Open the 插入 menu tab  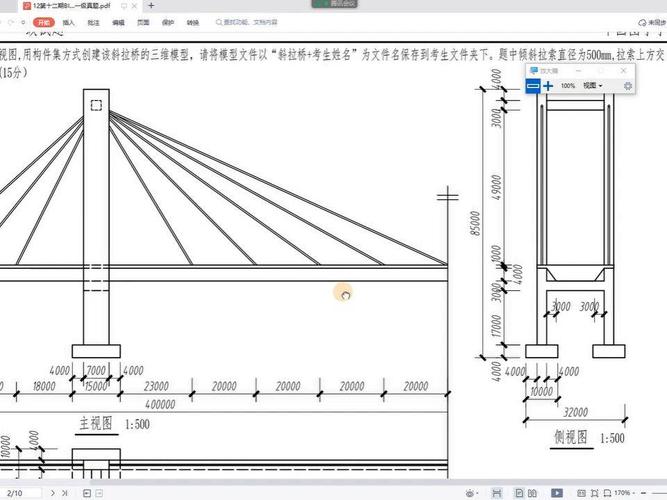(68, 21)
